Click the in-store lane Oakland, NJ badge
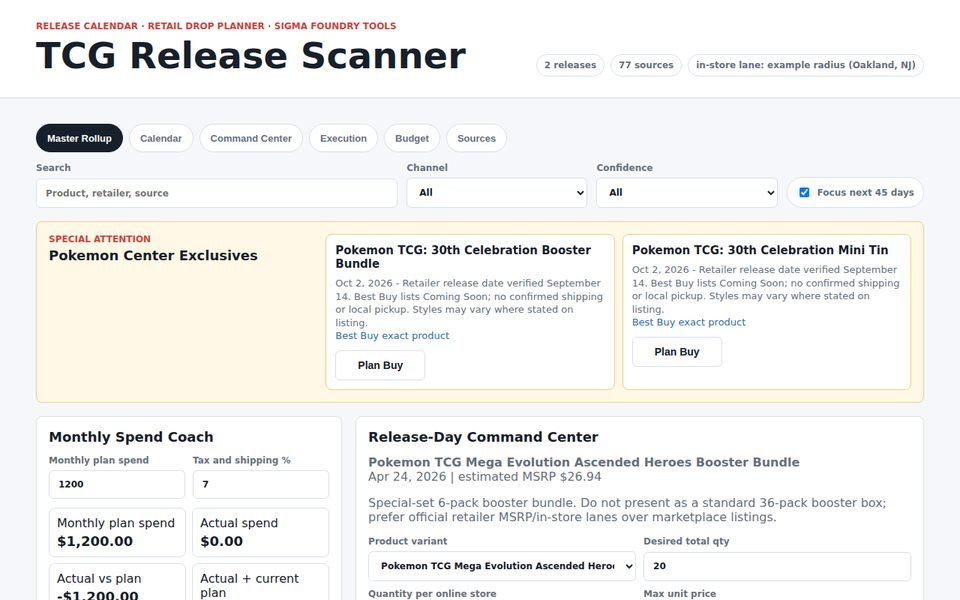 coord(806,65)
